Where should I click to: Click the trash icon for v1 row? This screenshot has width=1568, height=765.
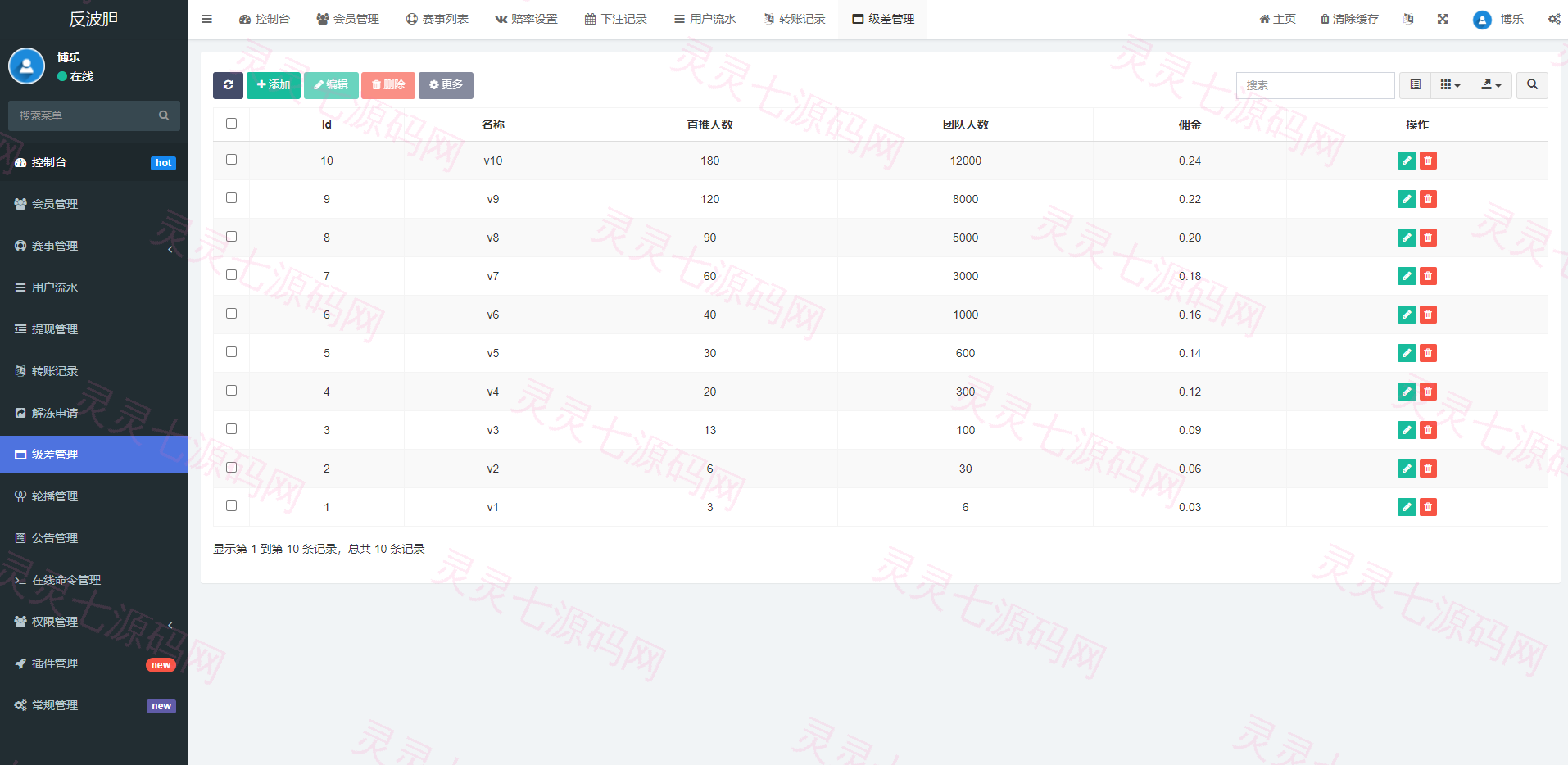[1428, 507]
